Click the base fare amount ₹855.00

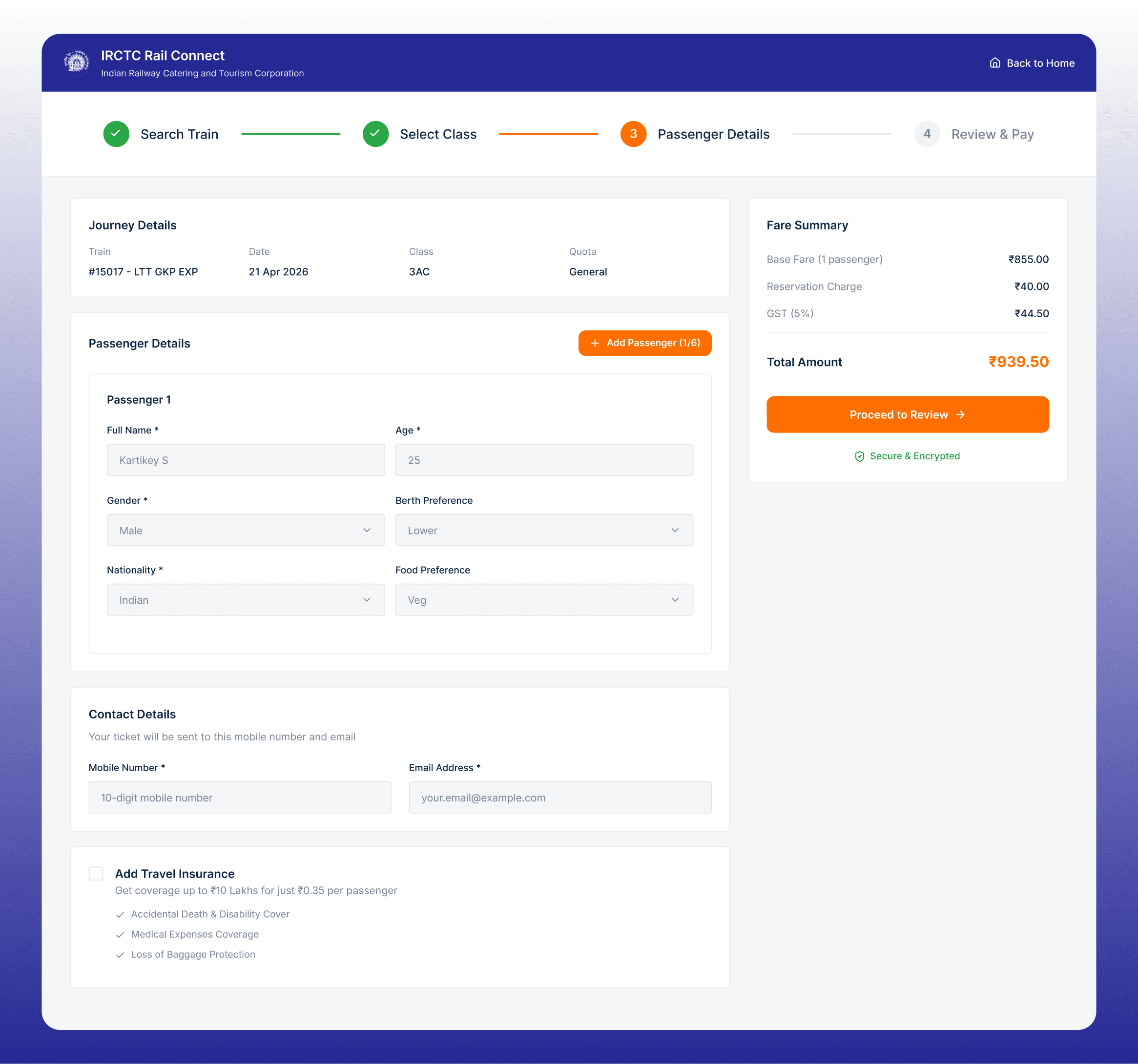[x=1028, y=259]
